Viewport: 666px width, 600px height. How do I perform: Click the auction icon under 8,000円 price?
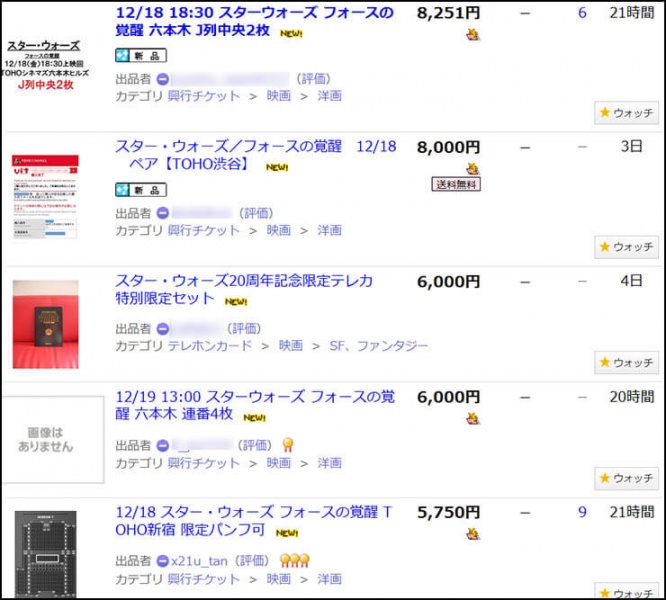click(x=473, y=169)
